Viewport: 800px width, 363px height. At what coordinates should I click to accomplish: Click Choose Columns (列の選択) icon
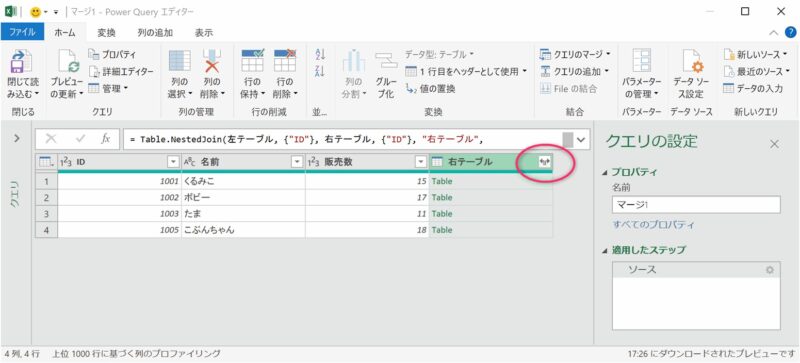(x=180, y=61)
